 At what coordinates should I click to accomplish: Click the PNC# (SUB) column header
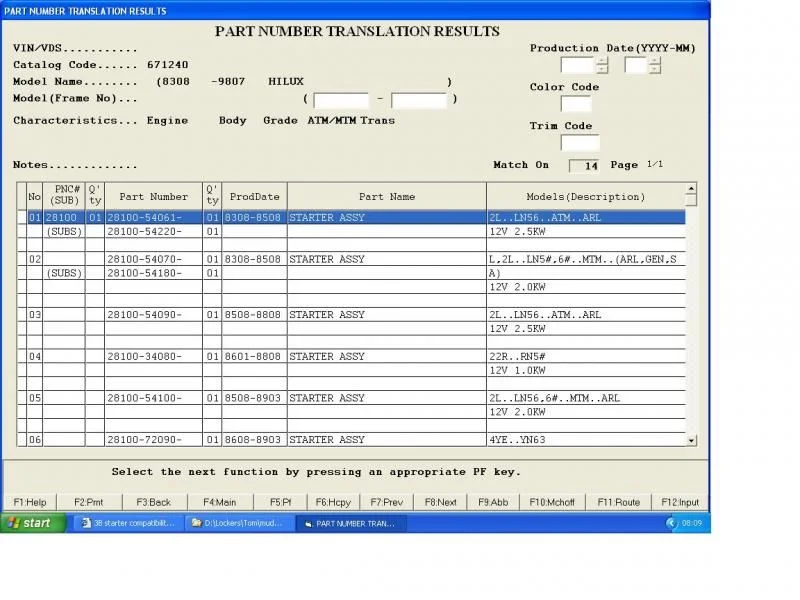click(64, 195)
